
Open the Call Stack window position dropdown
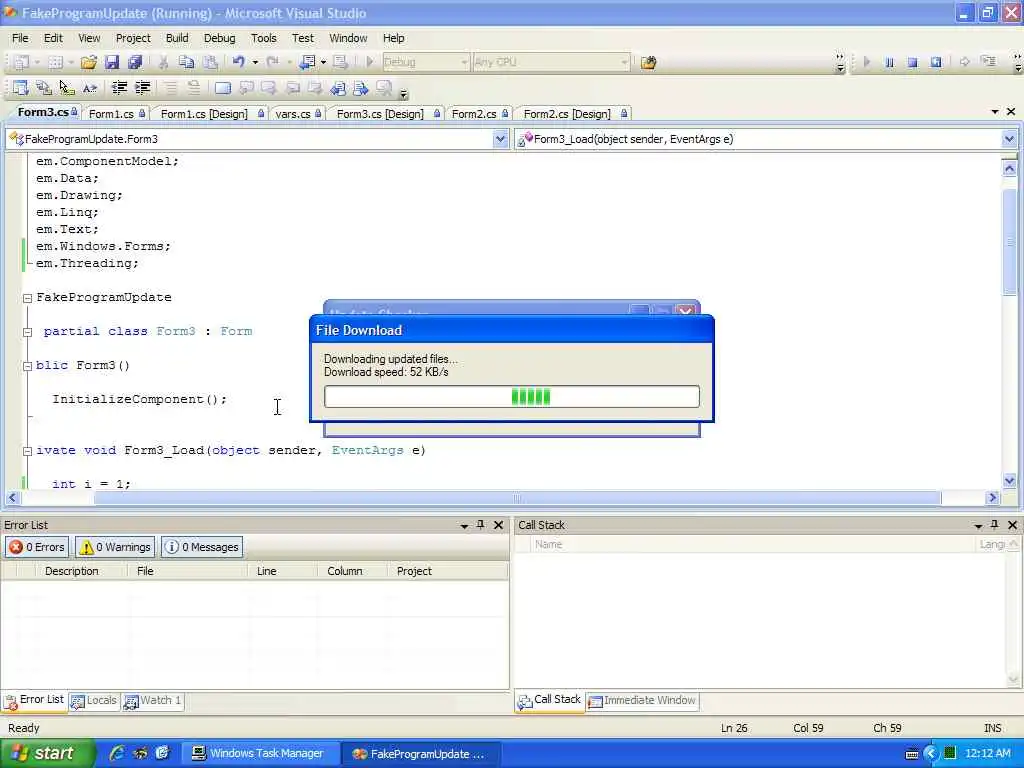click(x=978, y=525)
